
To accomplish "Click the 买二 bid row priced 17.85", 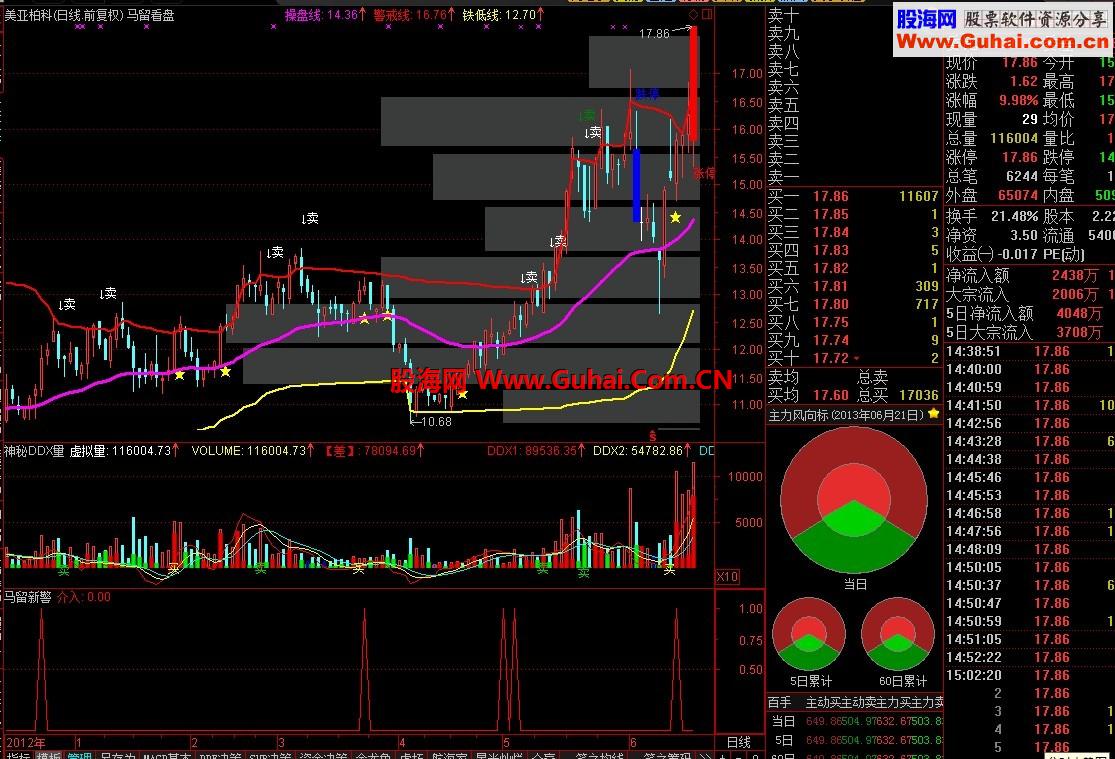I will tap(853, 214).
